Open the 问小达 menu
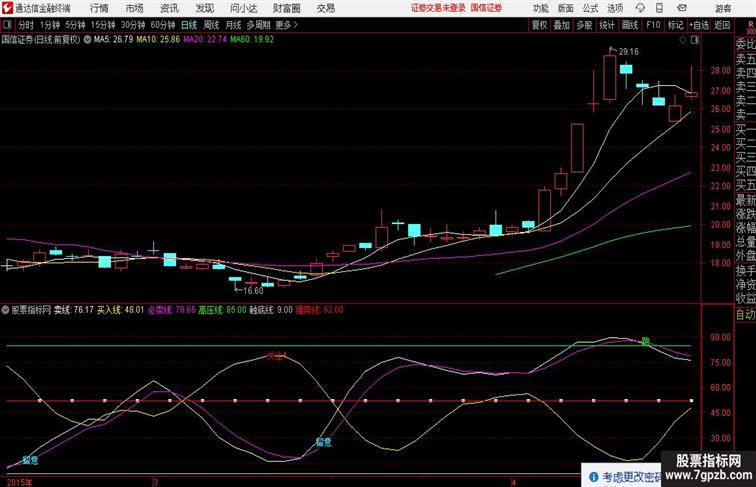 coord(243,8)
